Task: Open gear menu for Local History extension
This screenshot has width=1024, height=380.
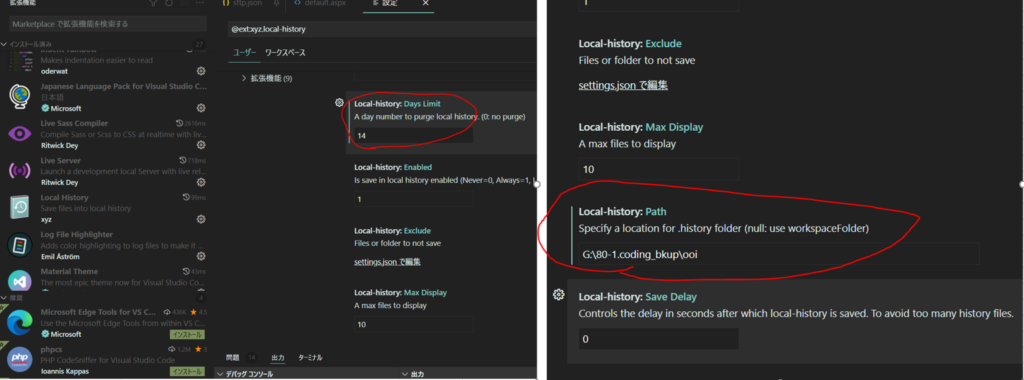Action: 201,219
